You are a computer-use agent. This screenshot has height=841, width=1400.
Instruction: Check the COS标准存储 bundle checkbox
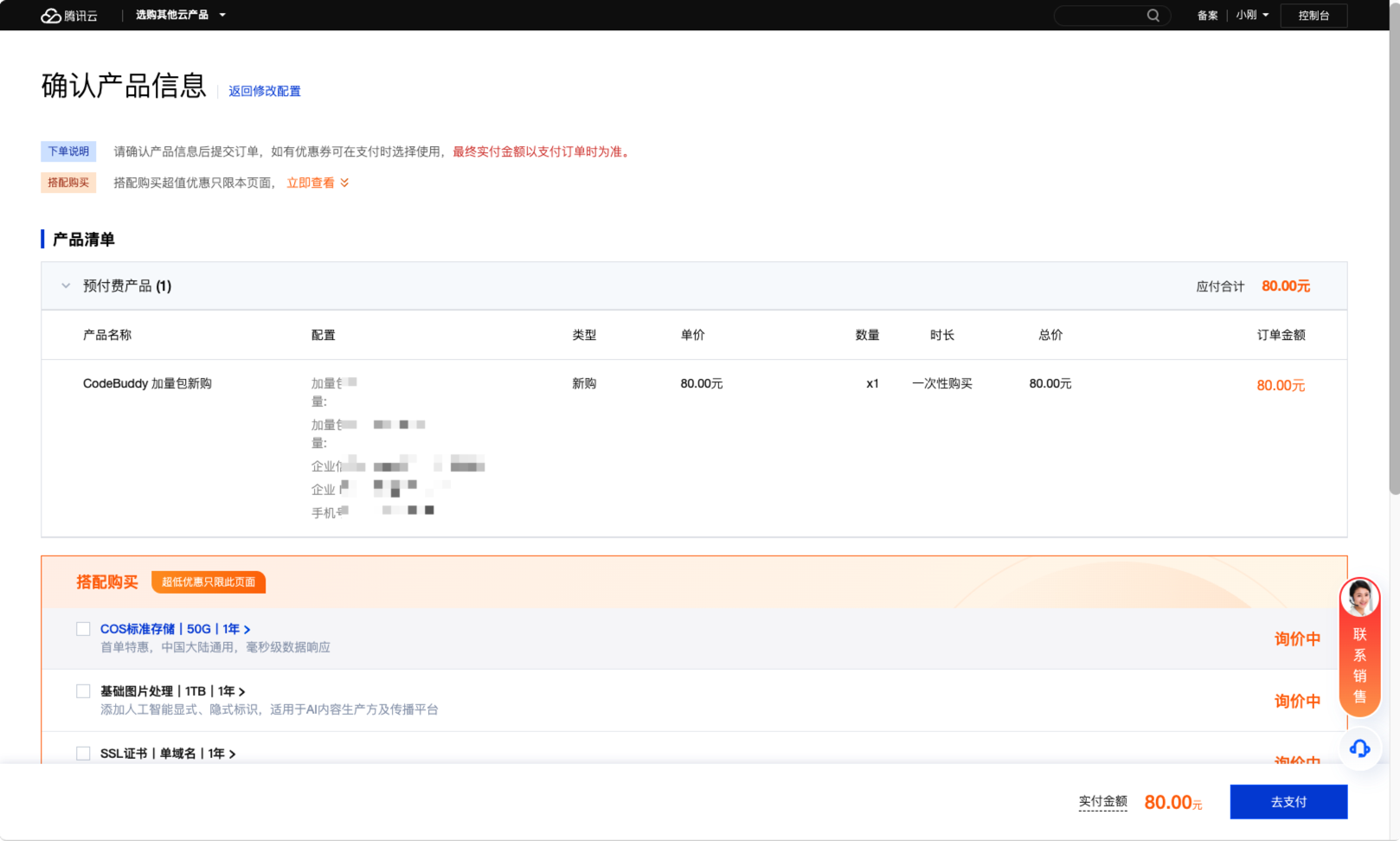tap(83, 629)
